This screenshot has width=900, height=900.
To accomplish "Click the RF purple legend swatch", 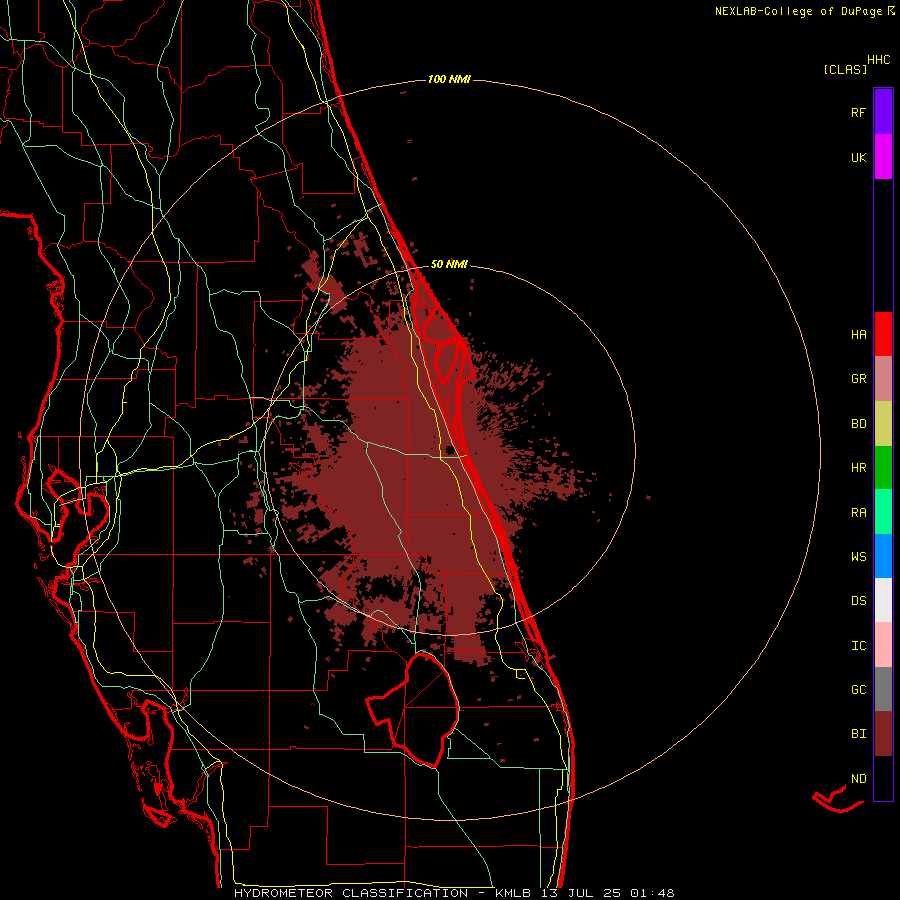I will point(883,112).
